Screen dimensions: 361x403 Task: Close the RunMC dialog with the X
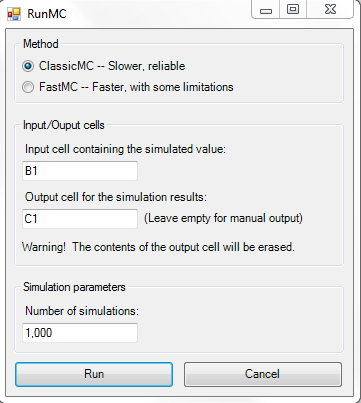(330, 9)
